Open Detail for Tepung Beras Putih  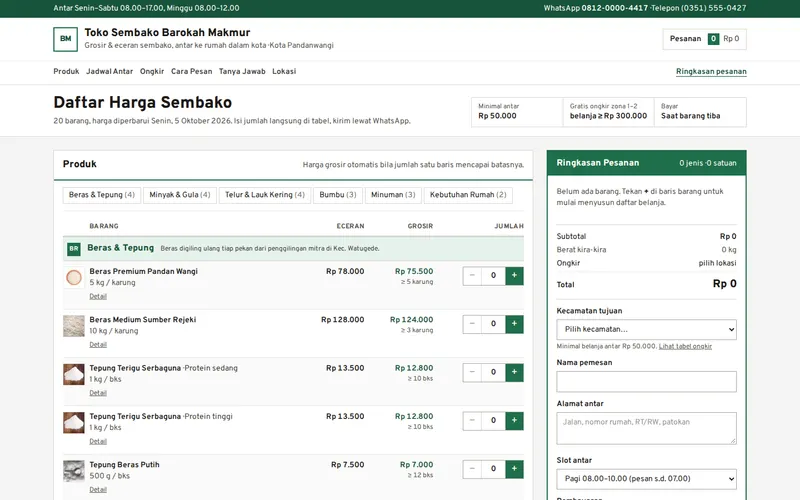point(98,490)
